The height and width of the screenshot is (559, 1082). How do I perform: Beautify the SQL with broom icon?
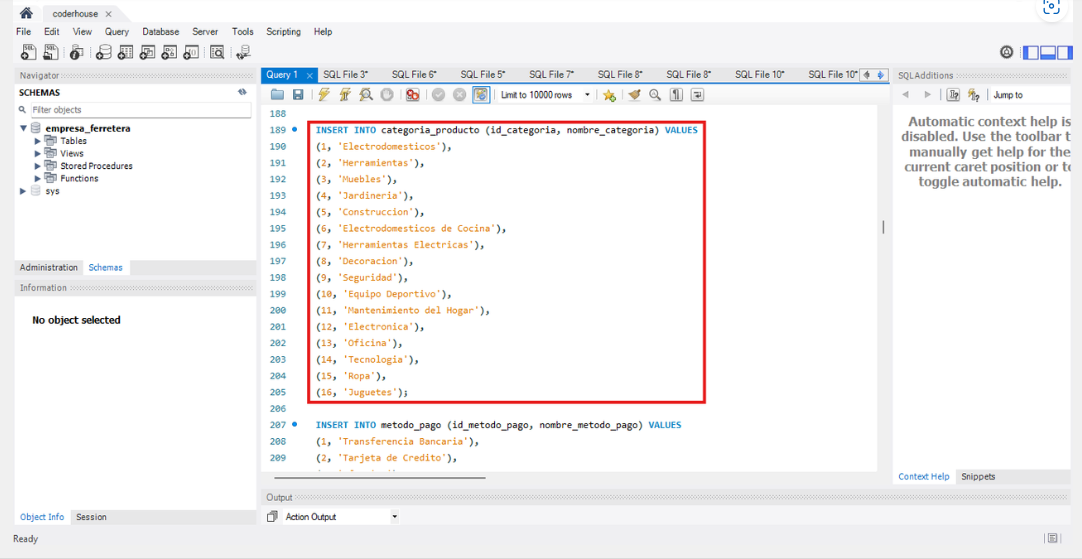click(634, 95)
